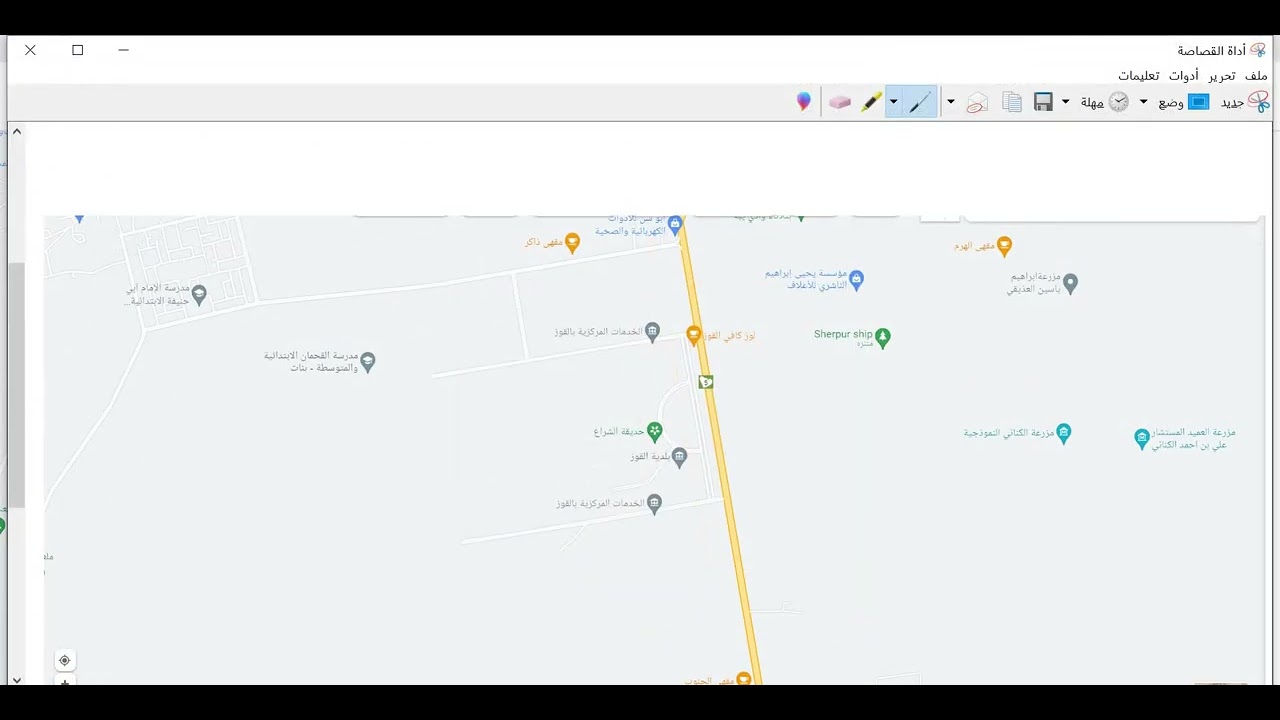Click the مزرعة الكناني النموذجية pin
The image size is (1280, 720).
1064,432
